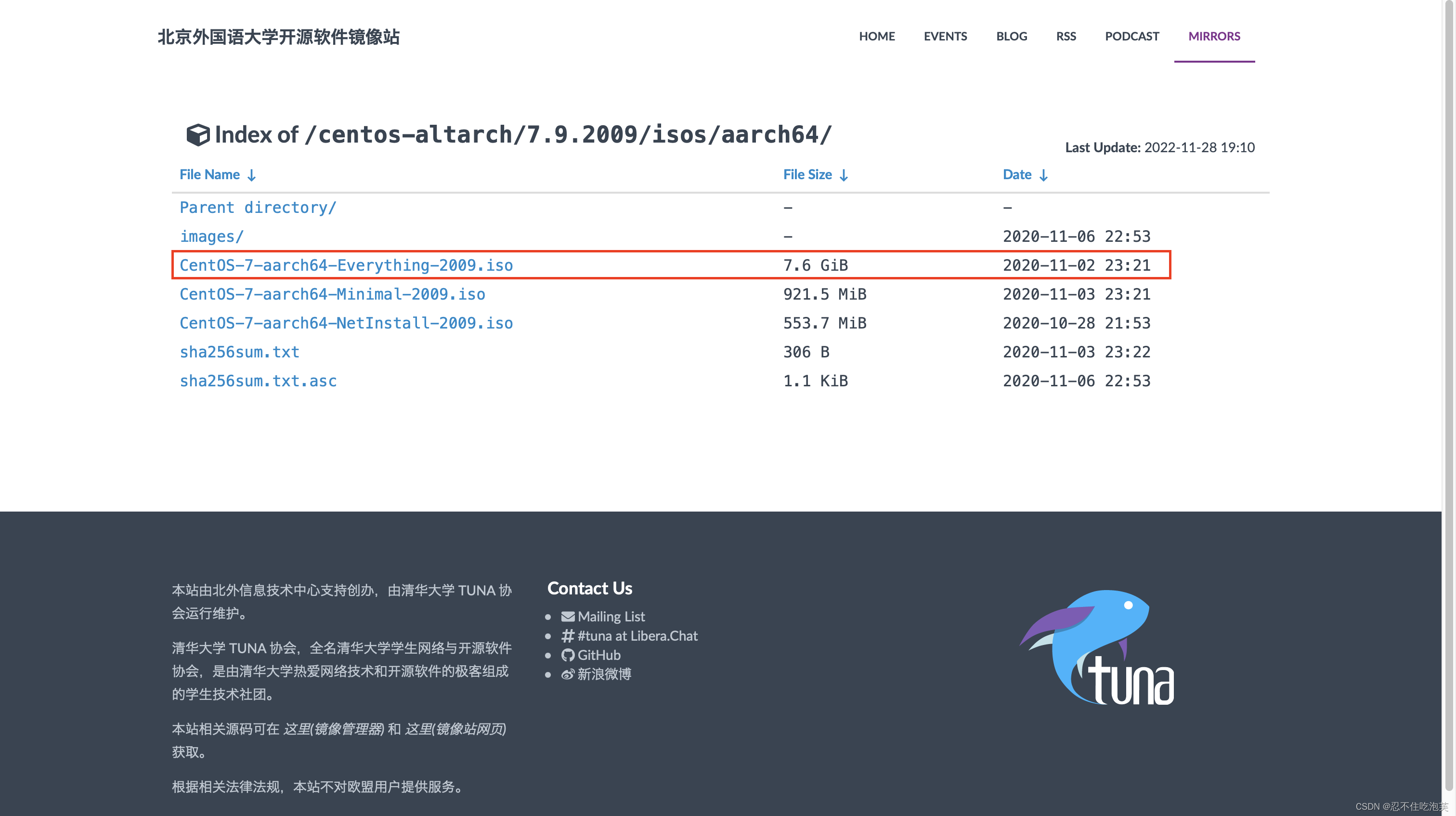Click the Last Update timestamp 2022-11-28 19:10

click(x=1199, y=147)
